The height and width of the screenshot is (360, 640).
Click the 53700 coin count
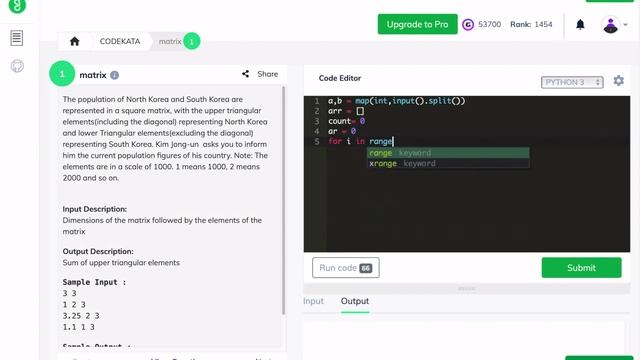tap(489, 24)
